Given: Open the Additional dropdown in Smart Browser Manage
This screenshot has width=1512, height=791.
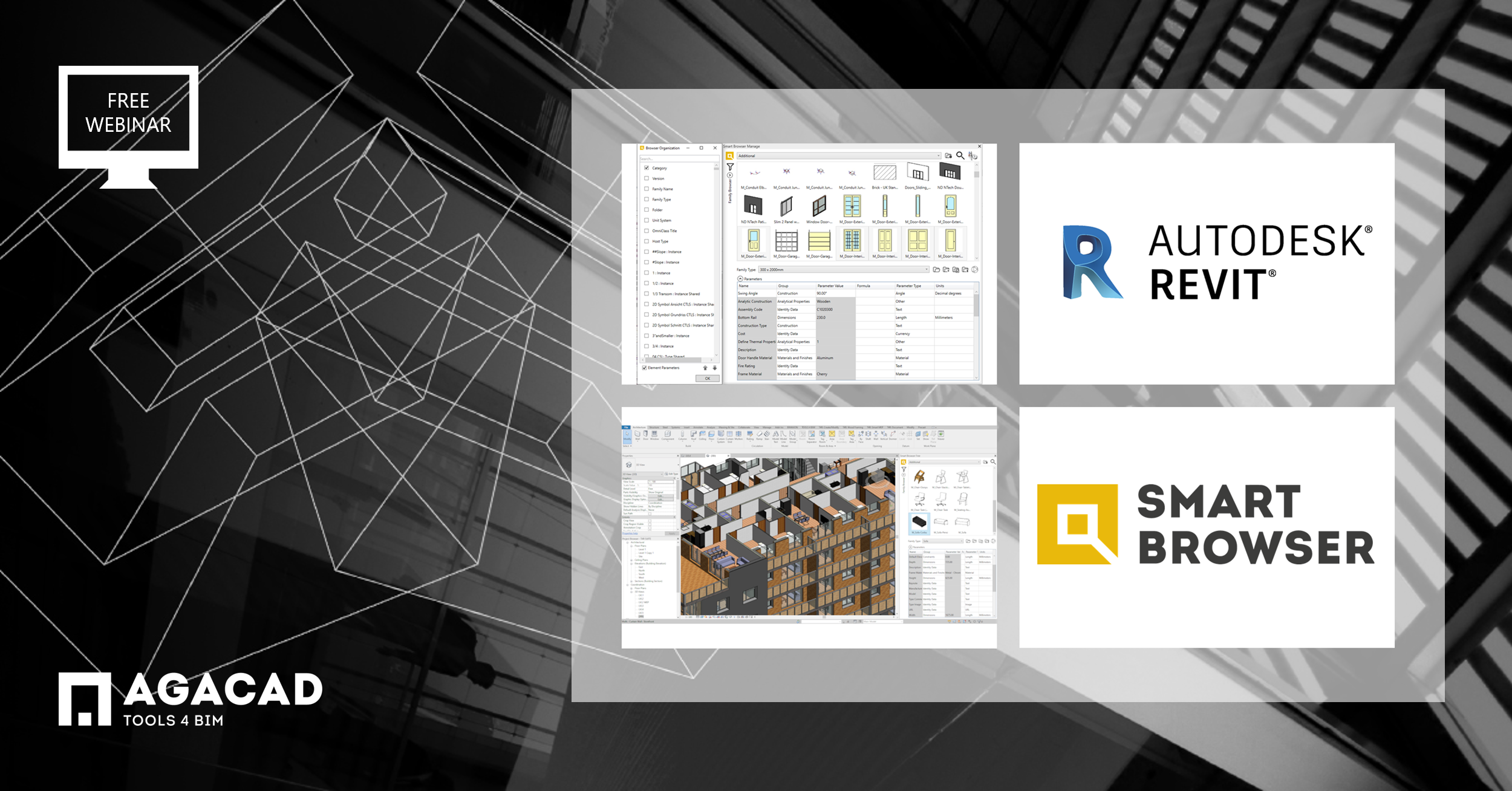Looking at the screenshot, I should coord(839,156).
